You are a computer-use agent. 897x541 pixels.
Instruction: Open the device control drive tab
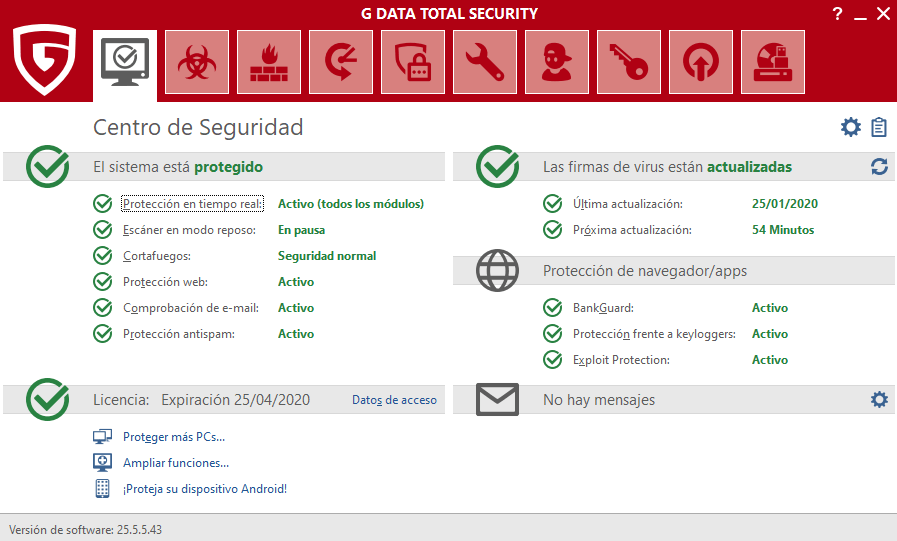tap(773, 62)
